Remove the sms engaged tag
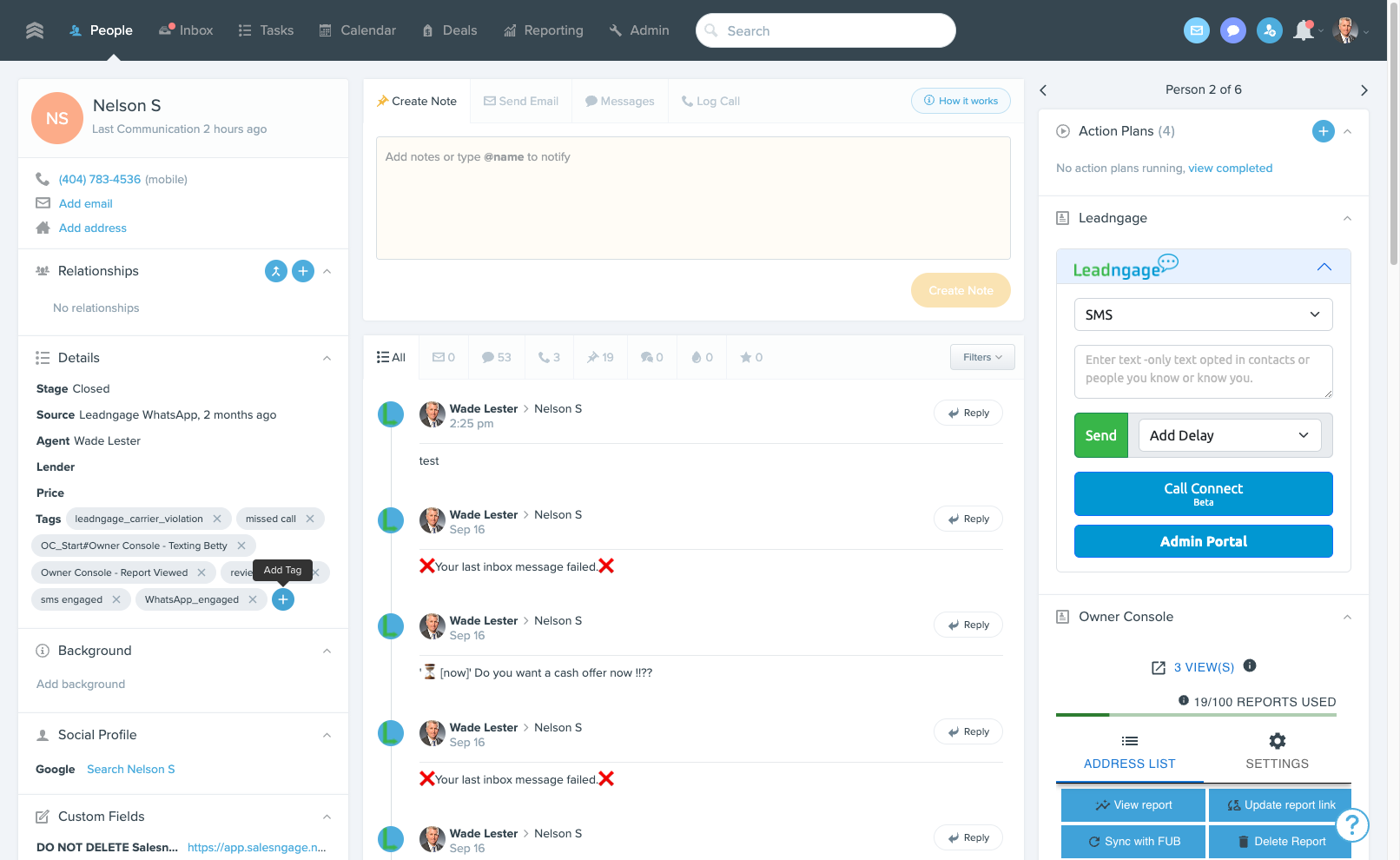 click(x=116, y=599)
